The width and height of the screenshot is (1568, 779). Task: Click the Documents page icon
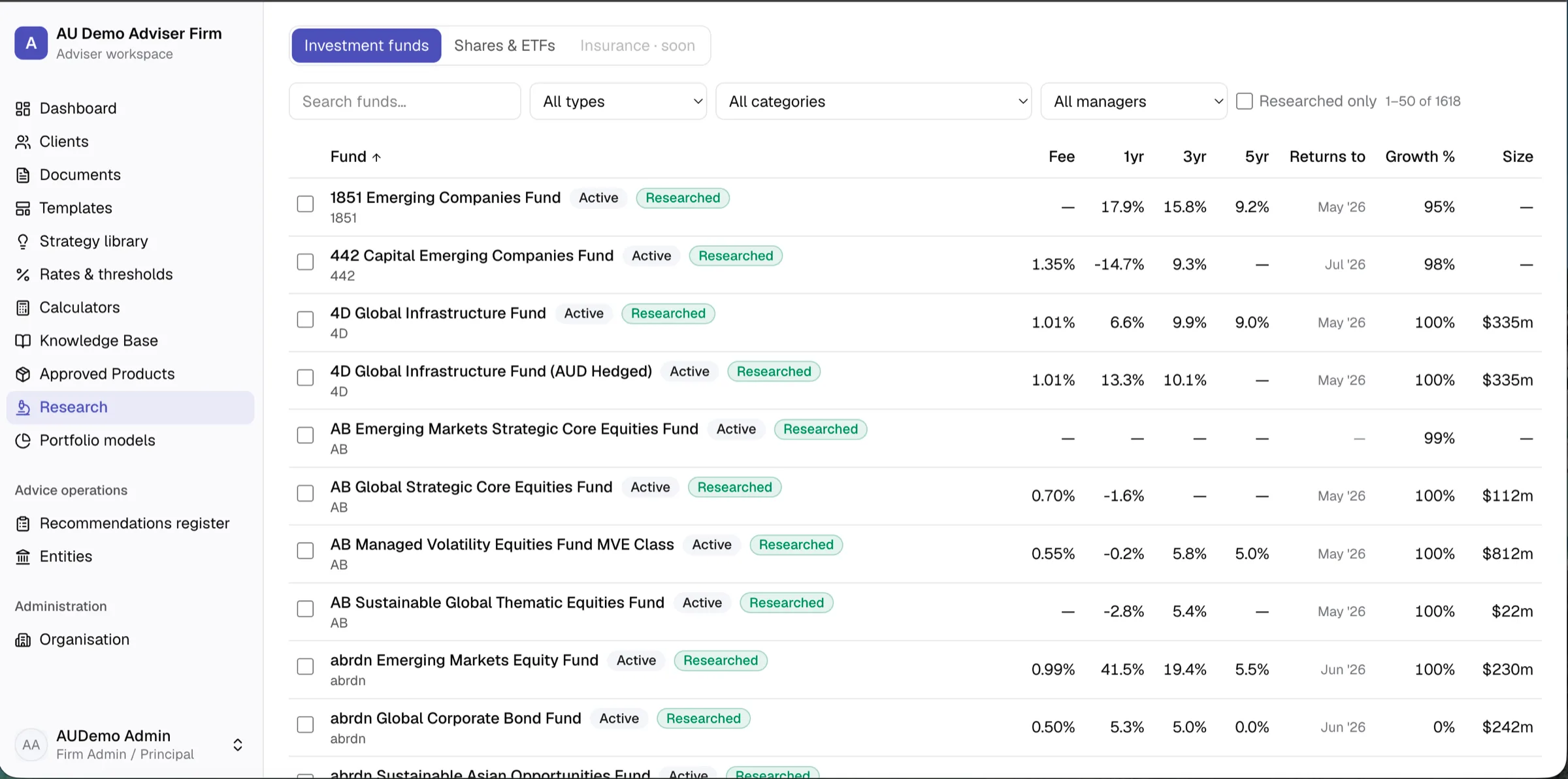tap(23, 175)
